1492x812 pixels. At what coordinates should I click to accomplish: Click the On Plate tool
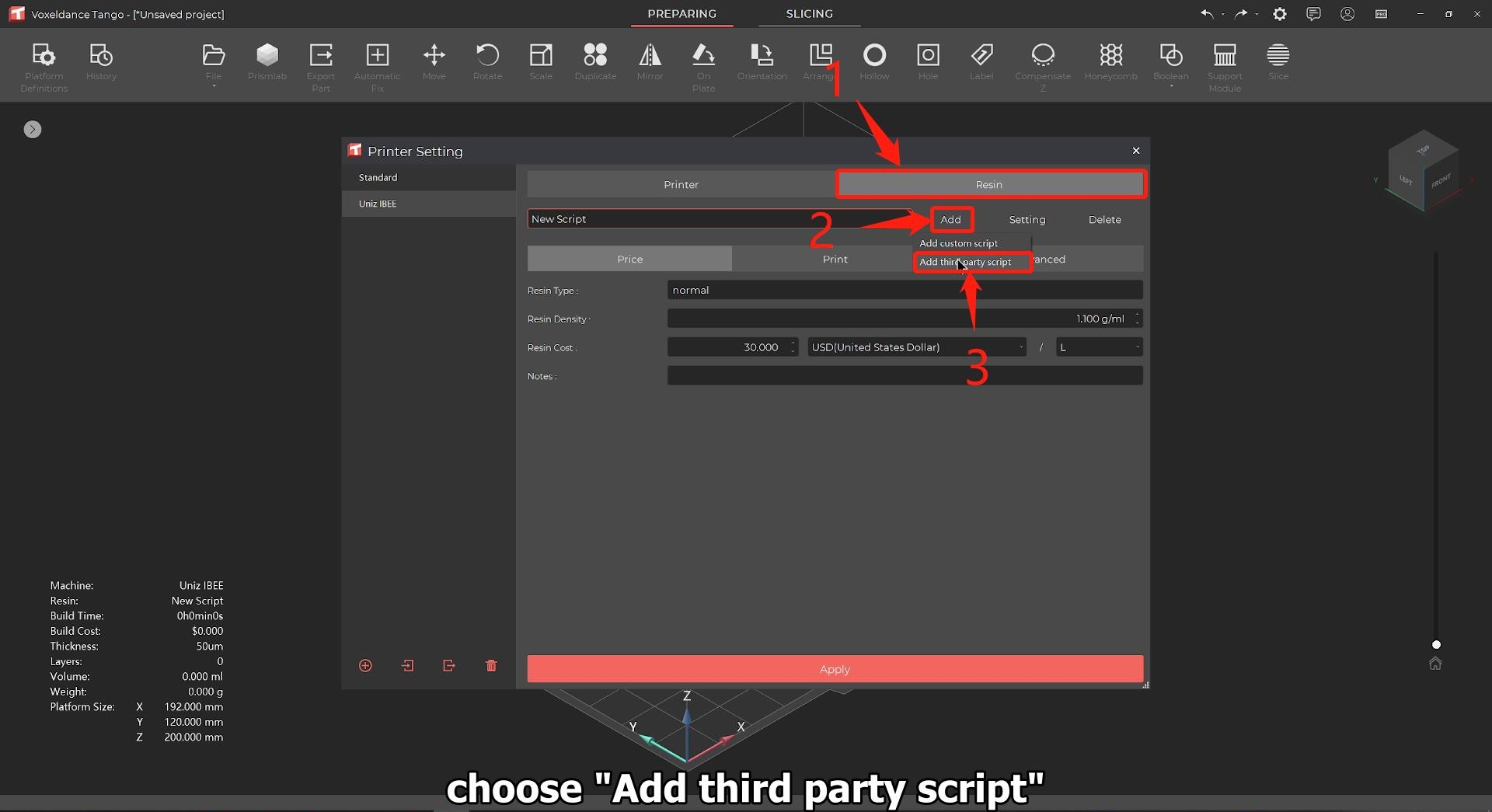[x=703, y=67]
